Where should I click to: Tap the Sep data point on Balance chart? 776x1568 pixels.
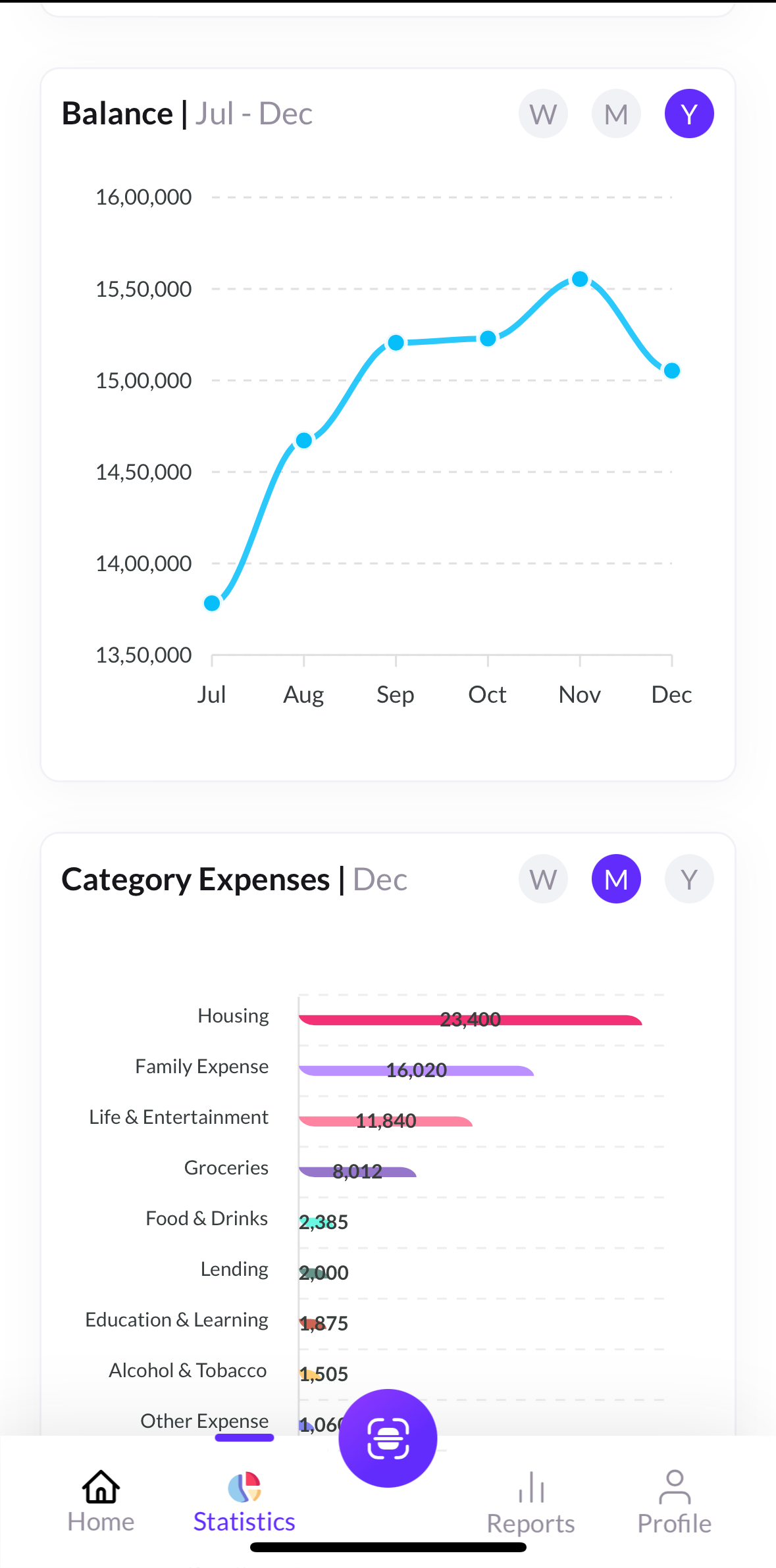[x=396, y=343]
